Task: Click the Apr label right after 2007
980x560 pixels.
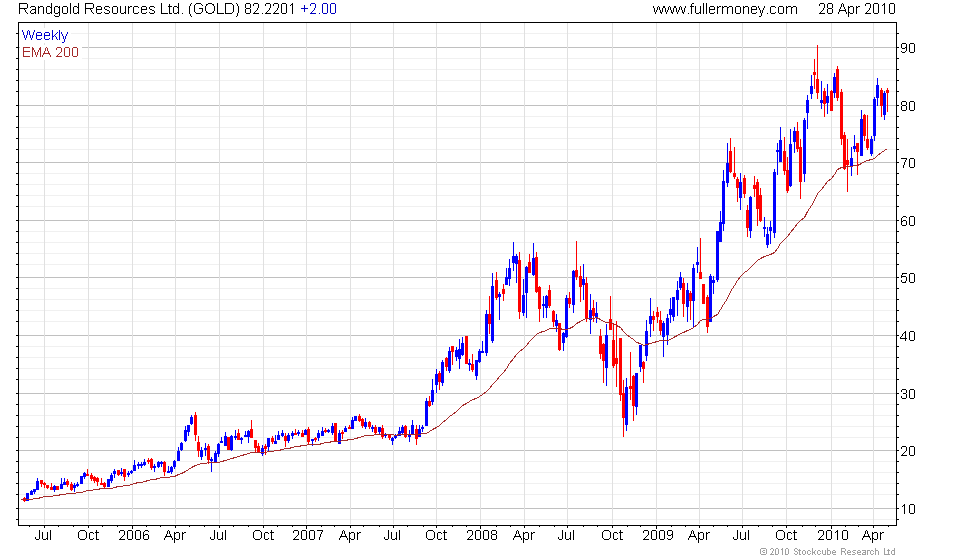Action: [x=350, y=536]
